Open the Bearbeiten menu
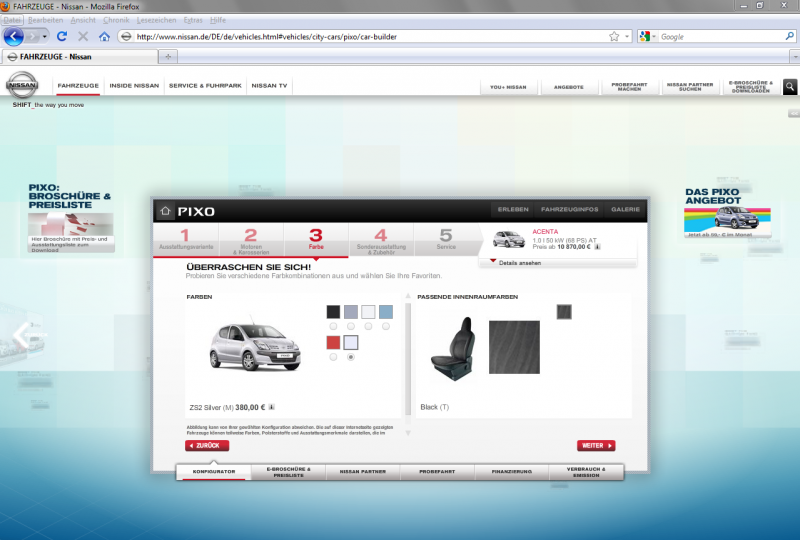This screenshot has width=800, height=540. pyautogui.click(x=45, y=20)
